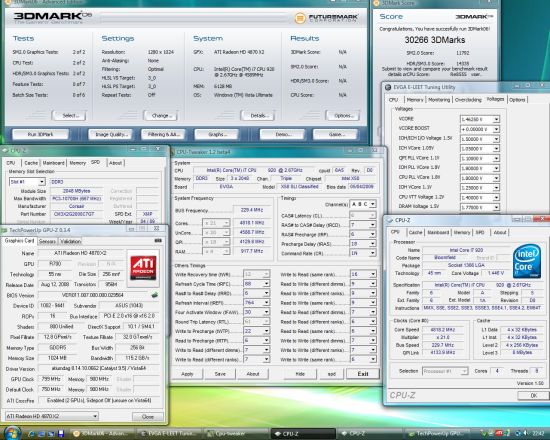Open the CPU VTT Voltage dropdown in E-LEET
This screenshot has width=550, height=440.
tap(496, 198)
